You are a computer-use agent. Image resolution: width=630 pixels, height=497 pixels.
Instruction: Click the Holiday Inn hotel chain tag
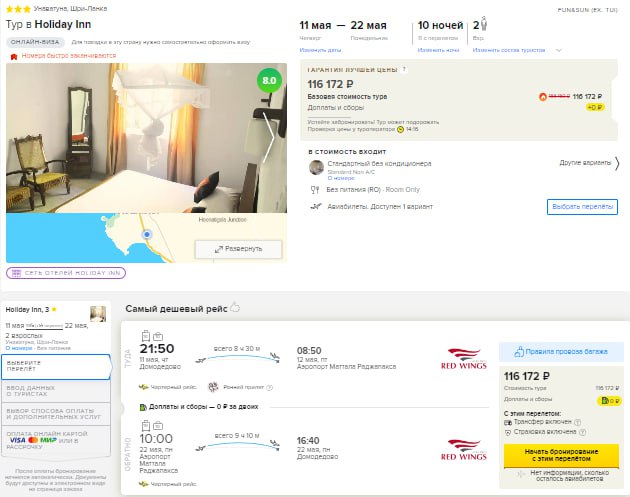66,273
